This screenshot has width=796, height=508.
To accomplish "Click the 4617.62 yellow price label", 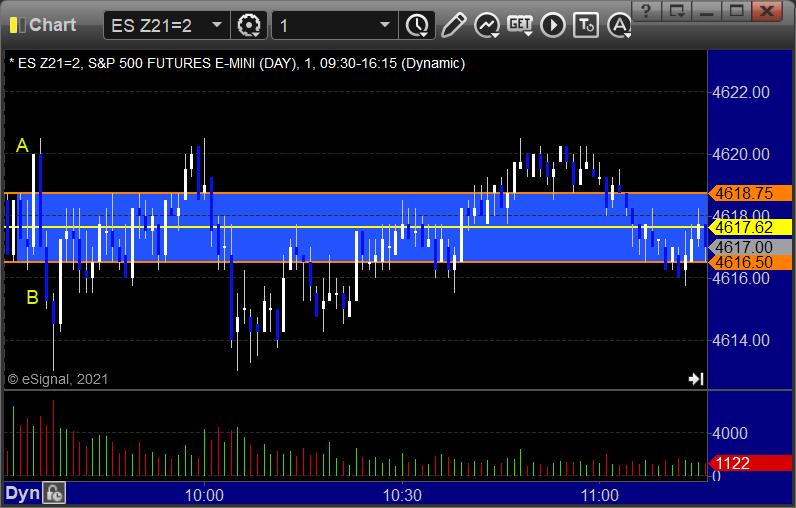I will pyautogui.click(x=750, y=227).
